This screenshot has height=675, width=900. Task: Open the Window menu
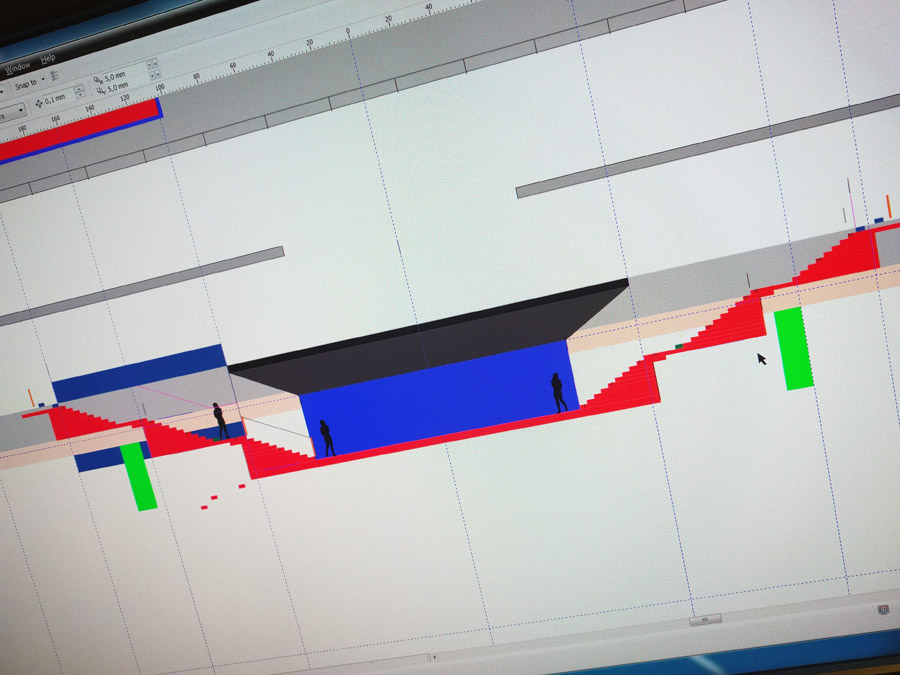[18, 67]
